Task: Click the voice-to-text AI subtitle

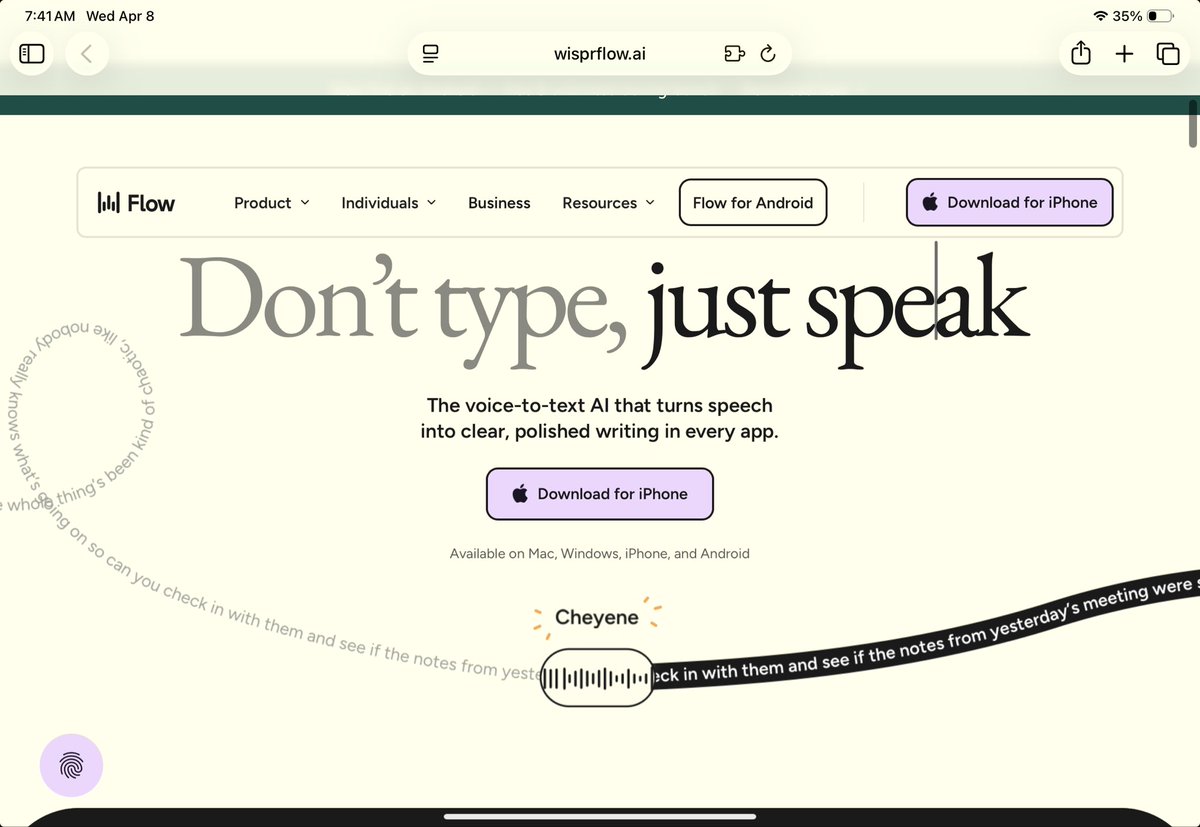Action: (600, 419)
